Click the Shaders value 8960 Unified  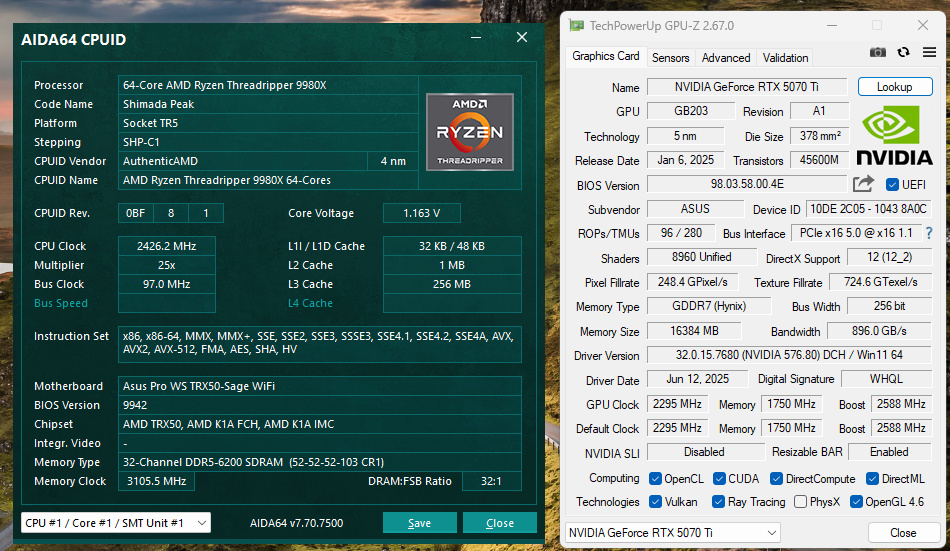701,257
